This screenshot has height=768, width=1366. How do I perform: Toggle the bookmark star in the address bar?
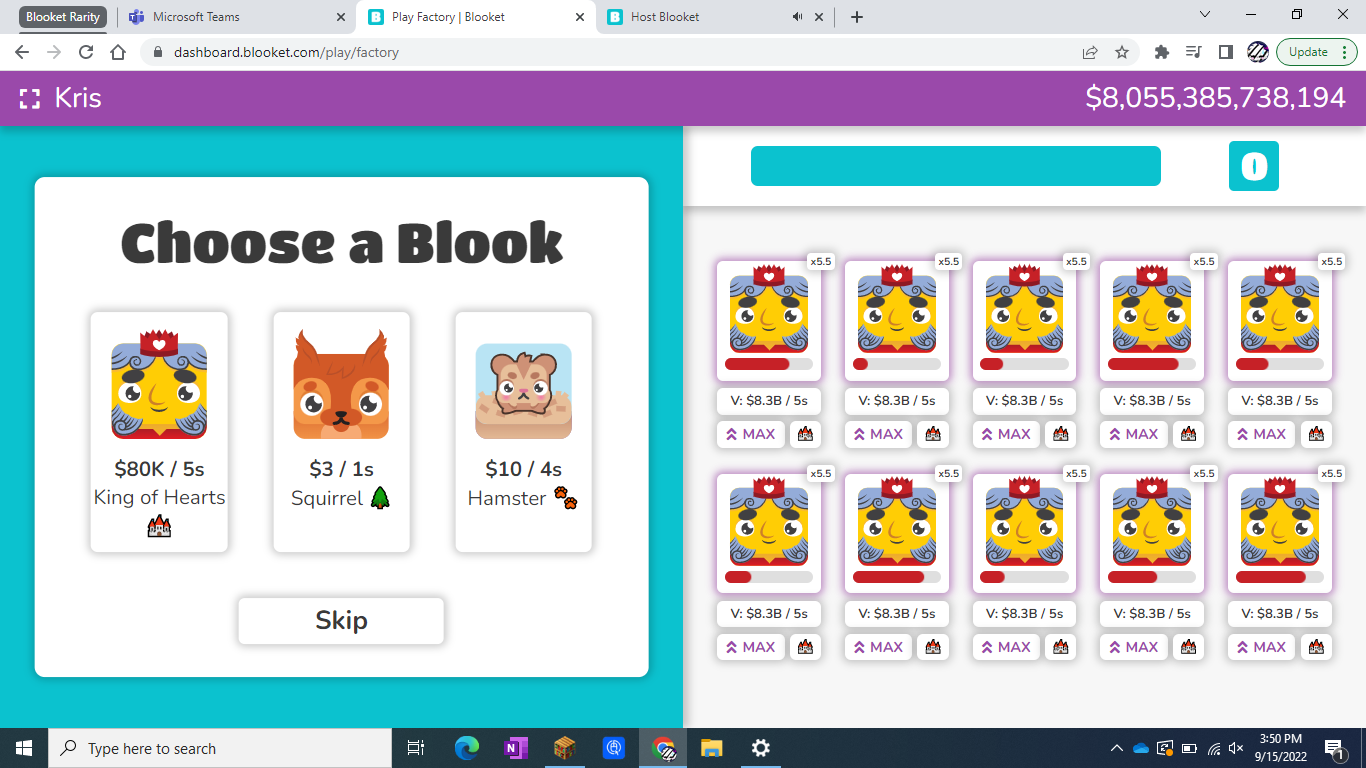(1121, 51)
